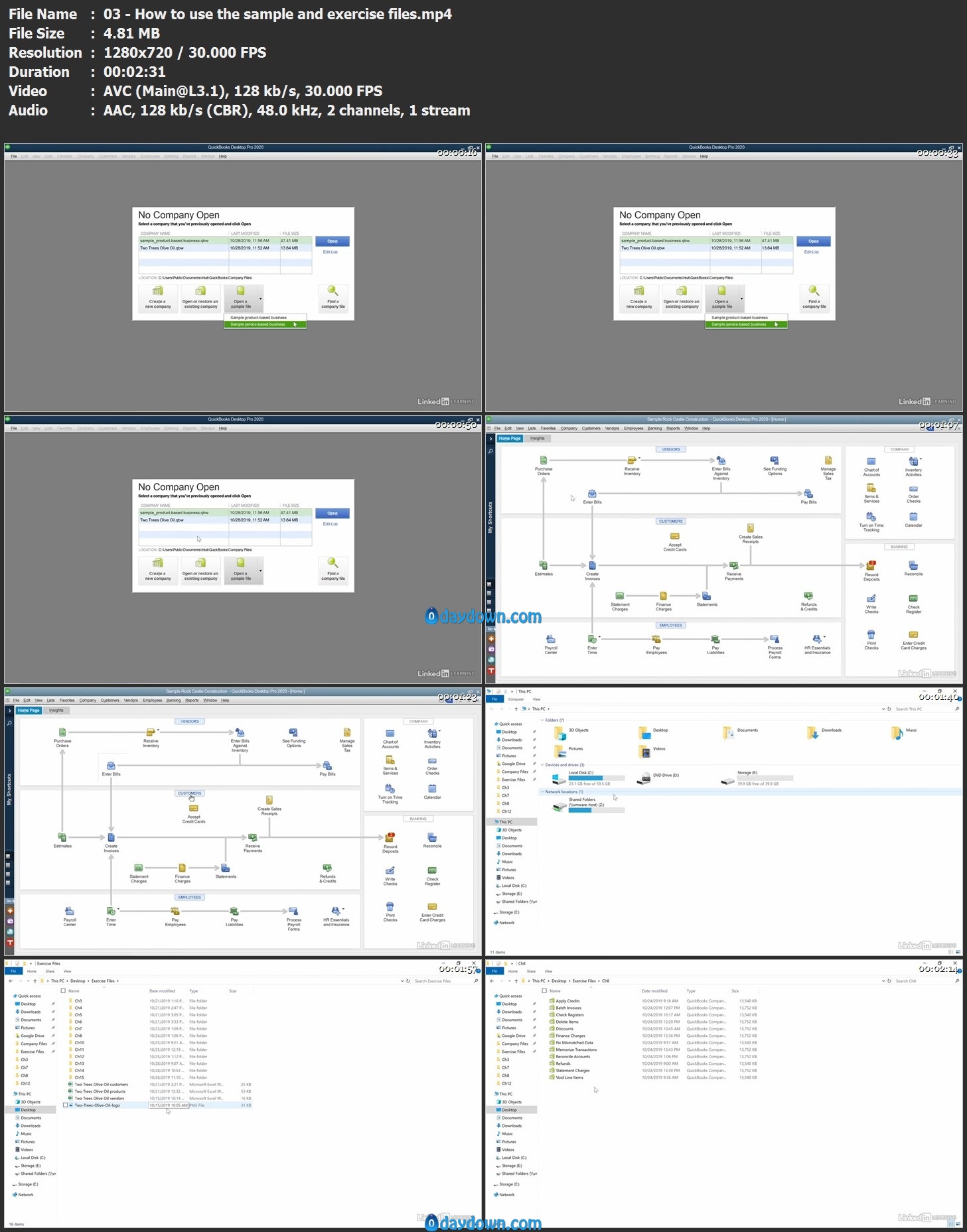Click the Local Disk (C:) usage bar
The image size is (967, 1232).
(x=596, y=778)
